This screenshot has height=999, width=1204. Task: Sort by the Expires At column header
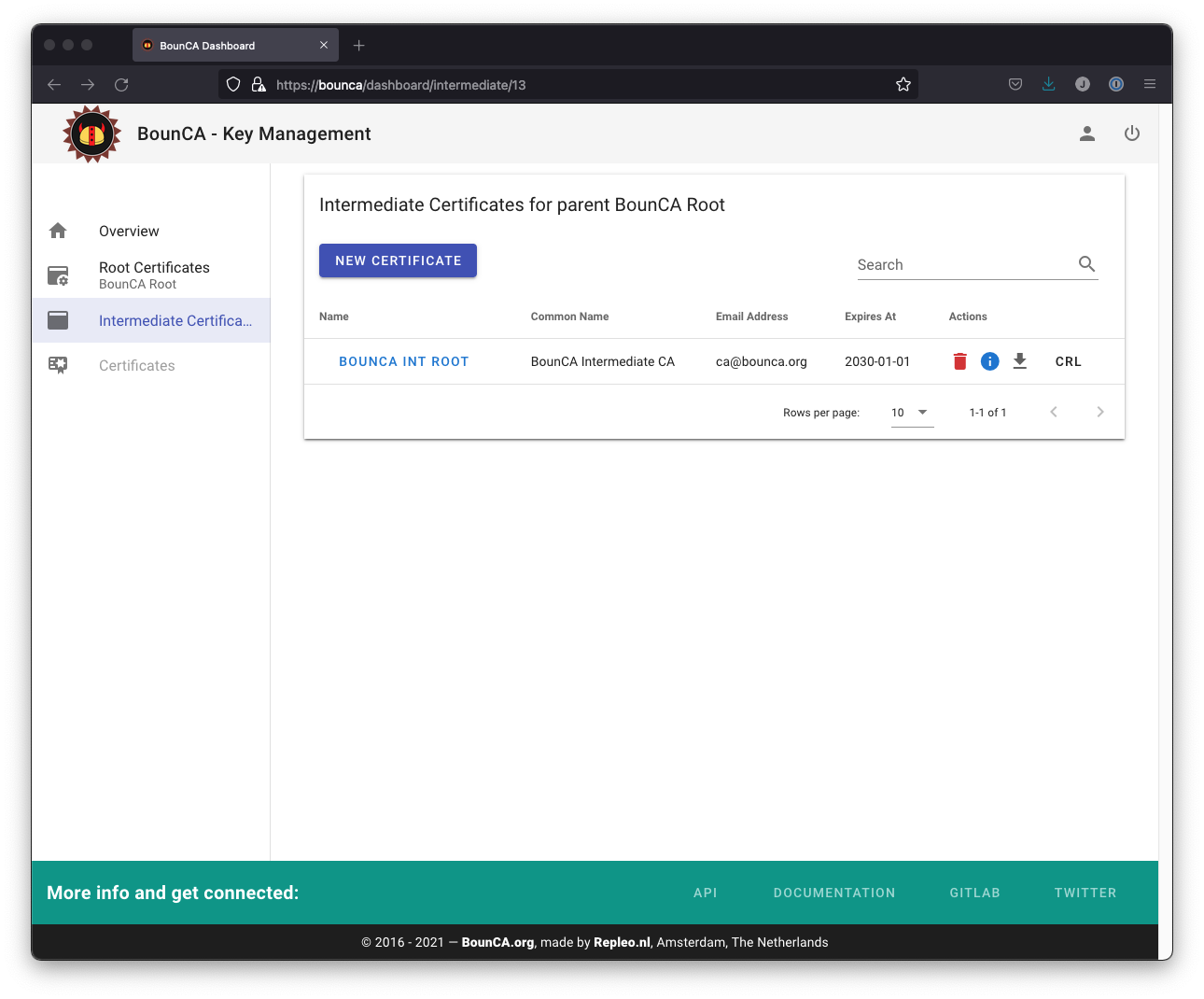pos(870,317)
